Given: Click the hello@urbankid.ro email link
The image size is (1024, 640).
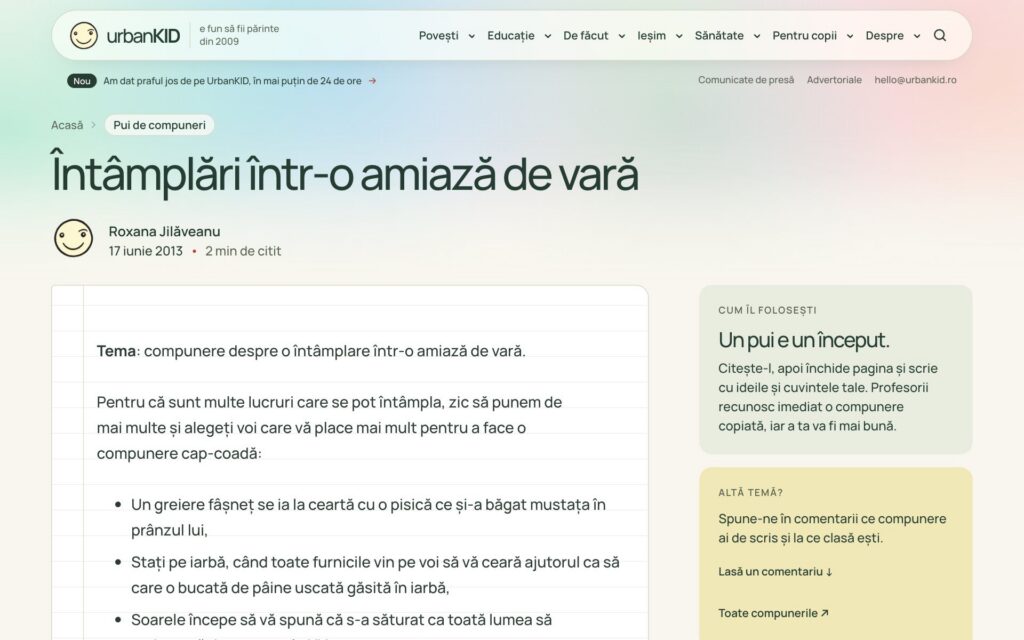Looking at the screenshot, I should [x=916, y=80].
